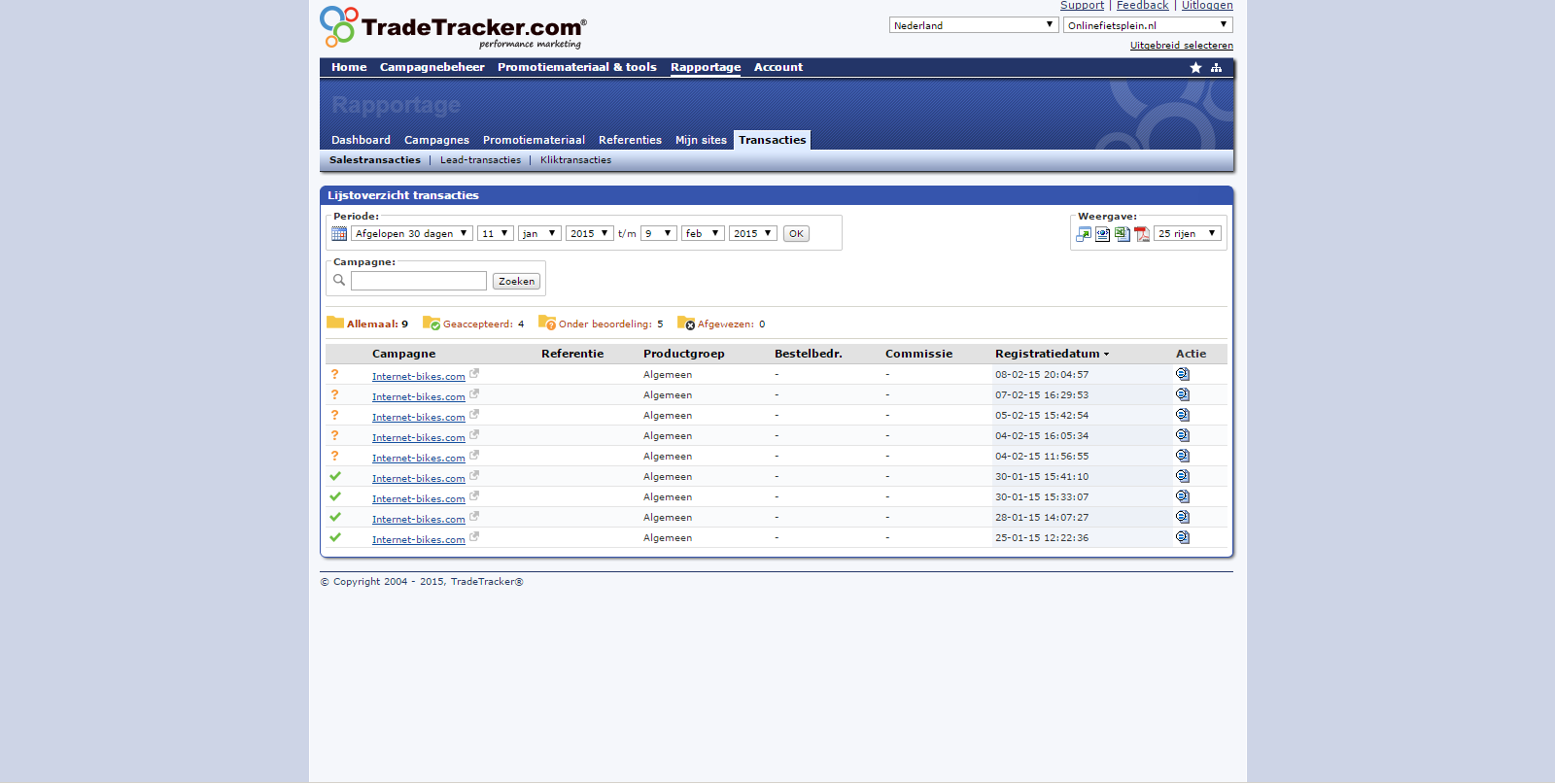
Task: View details of transaction 25-01-15 12:22:36
Action: (x=1183, y=537)
